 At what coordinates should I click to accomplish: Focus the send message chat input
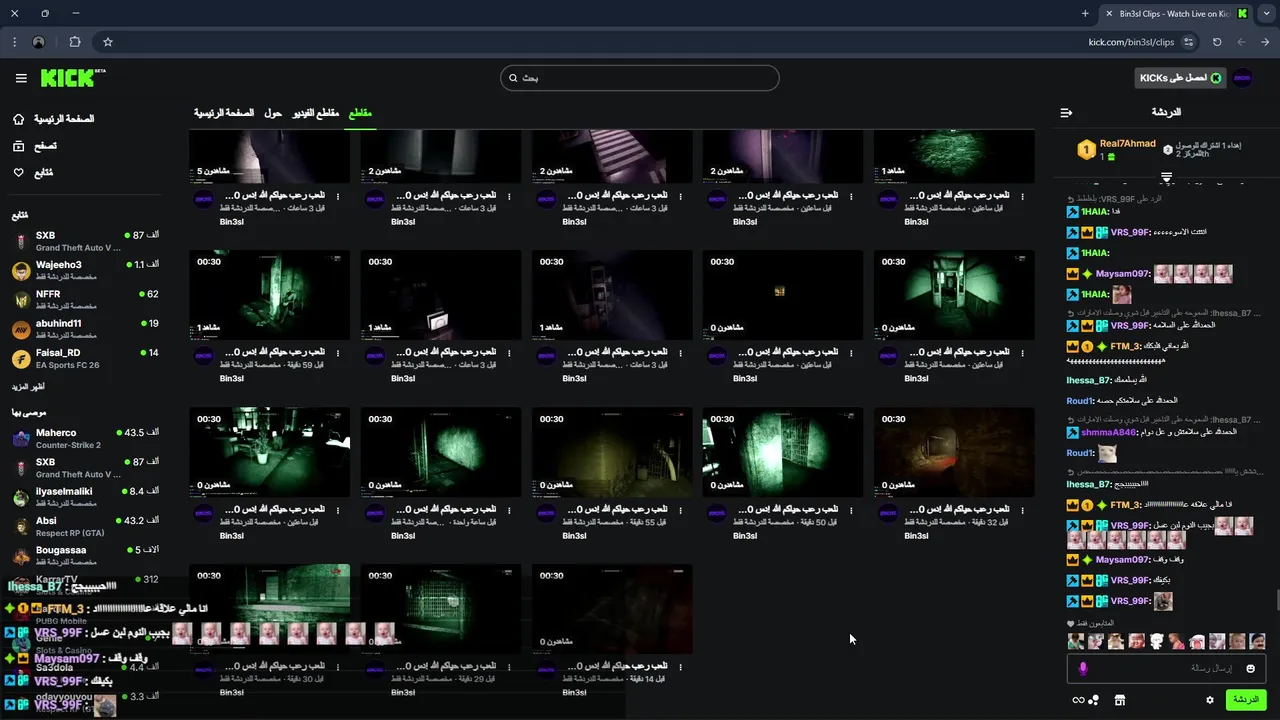(x=1166, y=668)
